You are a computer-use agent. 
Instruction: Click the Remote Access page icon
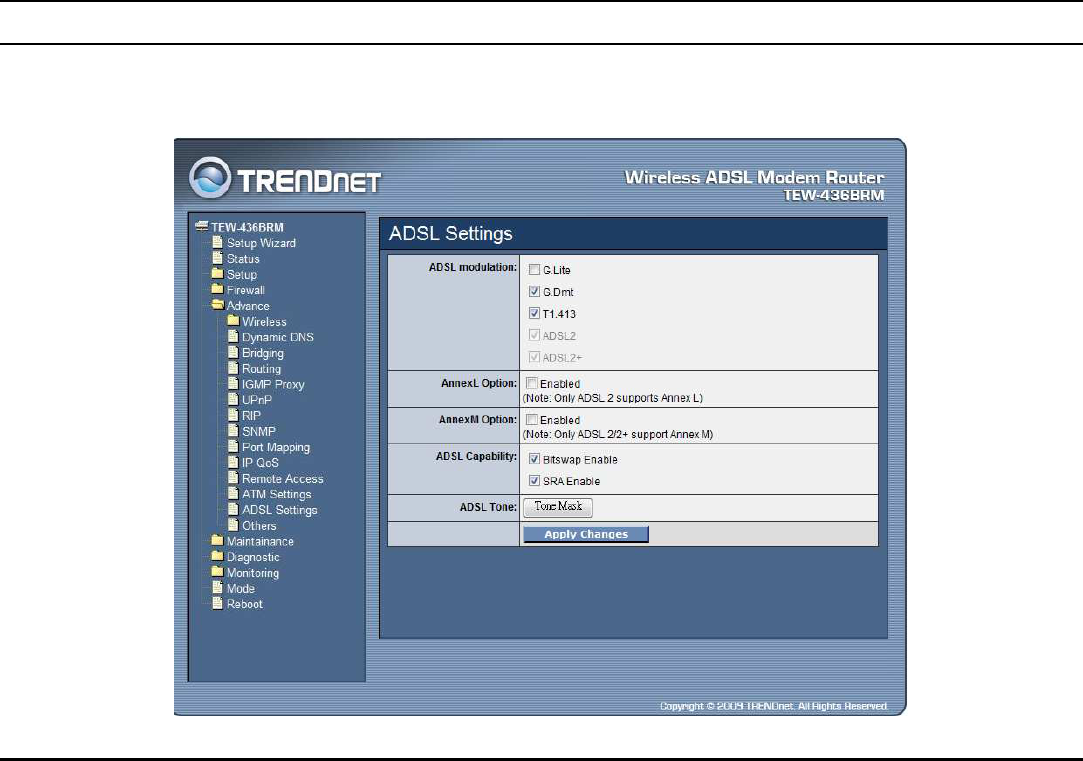(233, 477)
